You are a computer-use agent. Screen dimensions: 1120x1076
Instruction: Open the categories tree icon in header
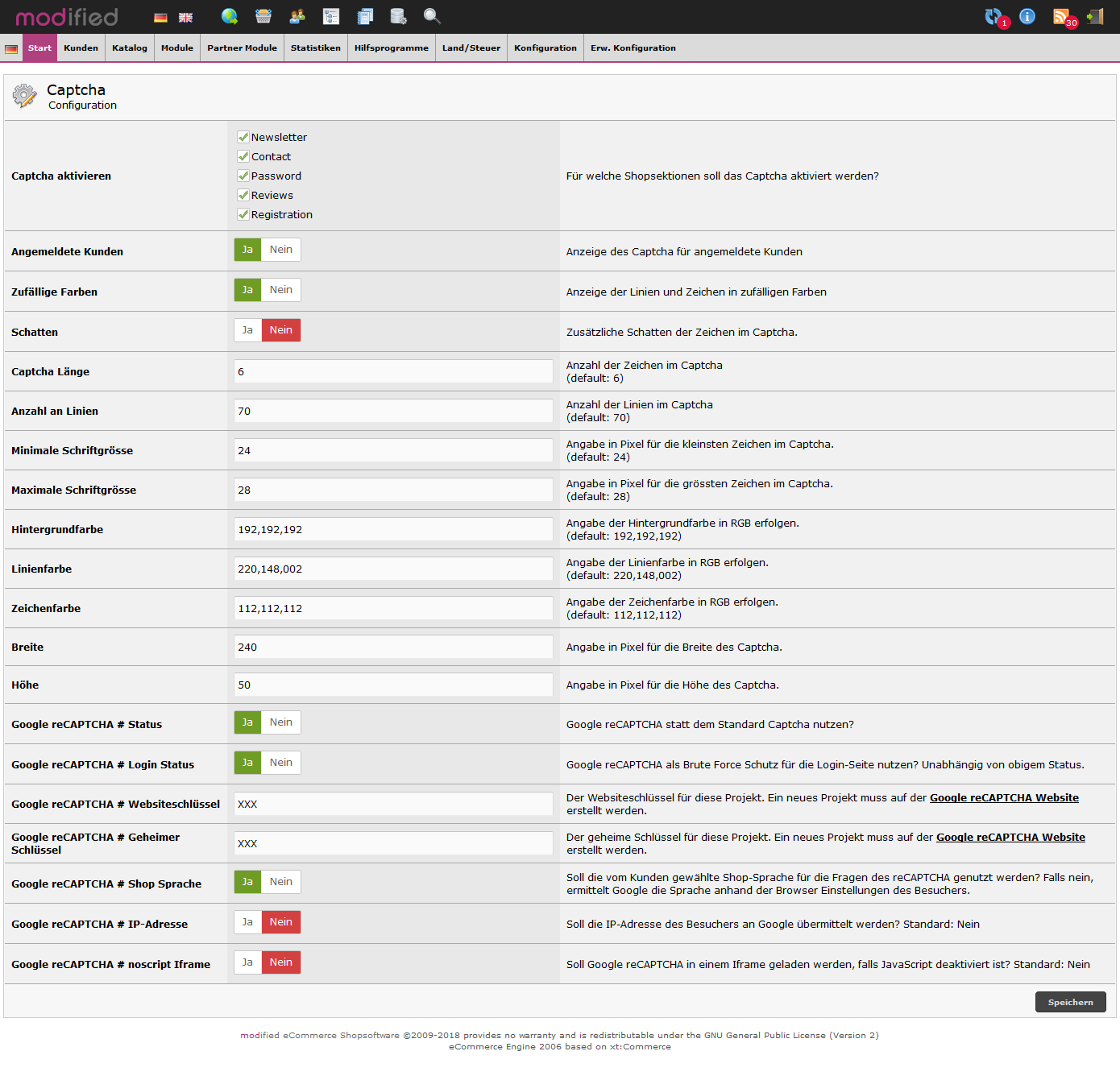(x=331, y=16)
